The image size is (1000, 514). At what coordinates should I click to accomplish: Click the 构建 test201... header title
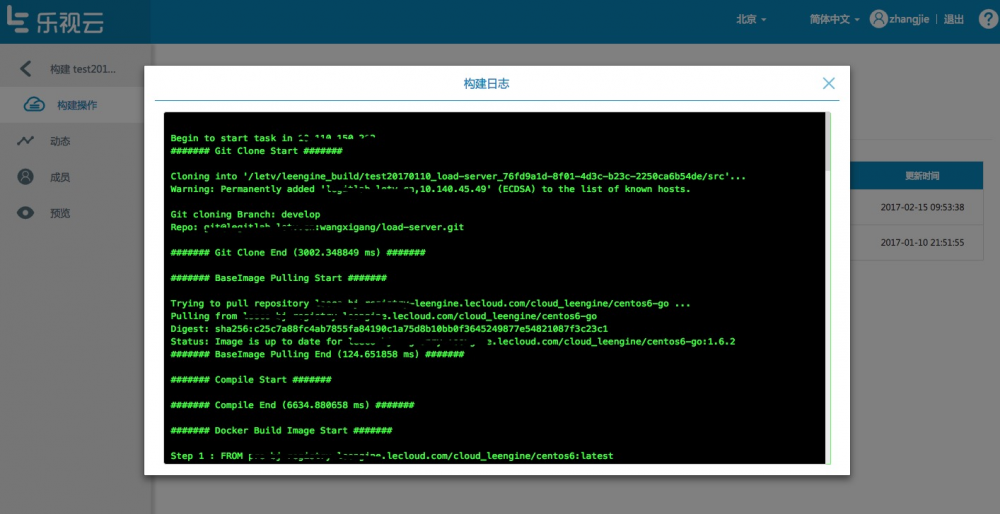tap(83, 70)
